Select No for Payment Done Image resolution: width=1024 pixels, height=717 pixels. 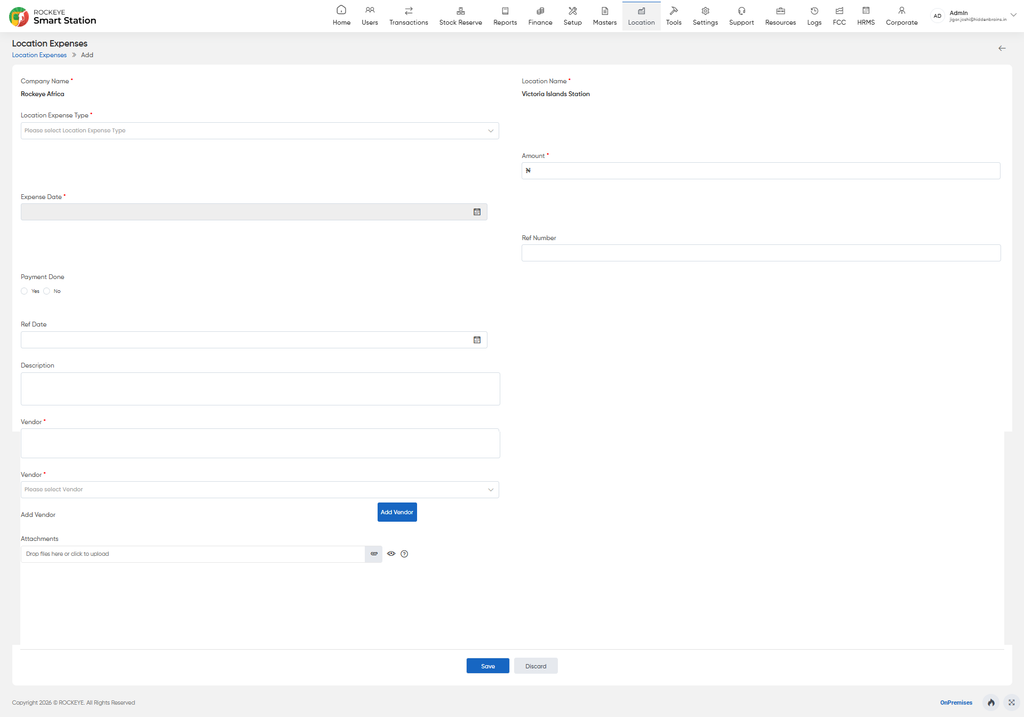pos(46,291)
